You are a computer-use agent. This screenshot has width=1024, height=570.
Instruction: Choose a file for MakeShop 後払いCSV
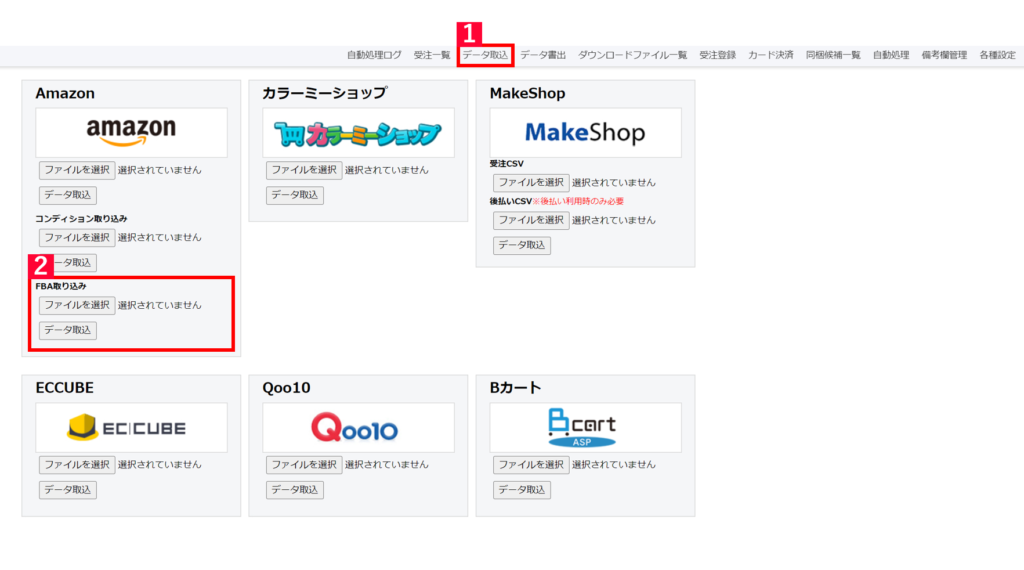pyautogui.click(x=531, y=221)
